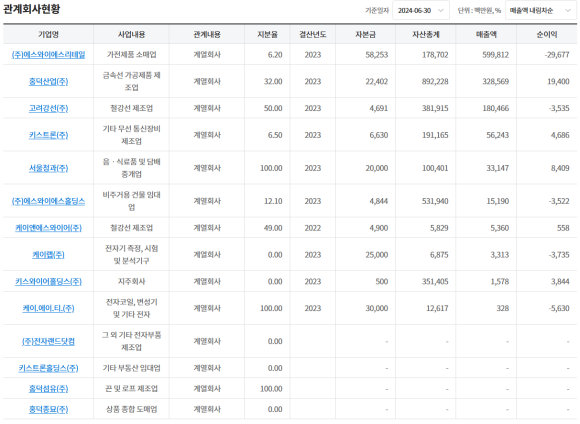
Task: Select 철강선 제조업 in the 고려강선(주) row
Action: 131,108
